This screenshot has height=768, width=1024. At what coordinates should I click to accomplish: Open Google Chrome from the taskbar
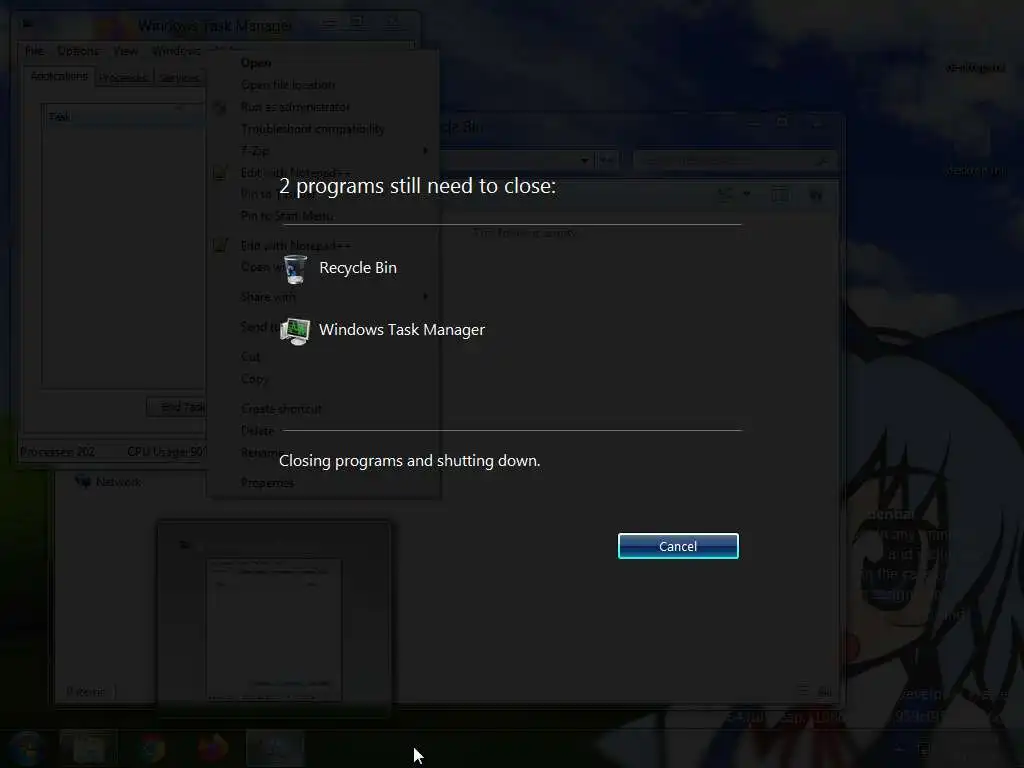pyautogui.click(x=151, y=748)
